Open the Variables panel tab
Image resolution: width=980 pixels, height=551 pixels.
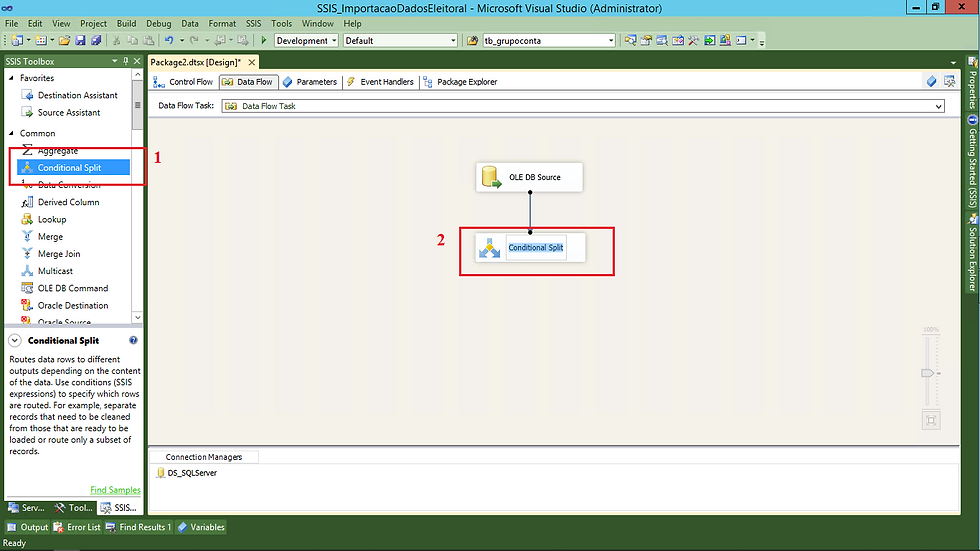201,527
